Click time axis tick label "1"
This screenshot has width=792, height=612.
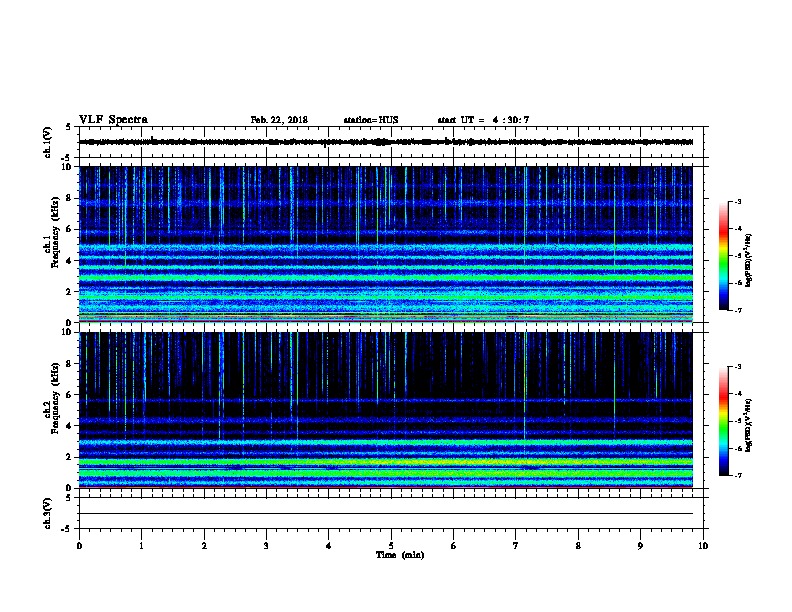pos(141,546)
